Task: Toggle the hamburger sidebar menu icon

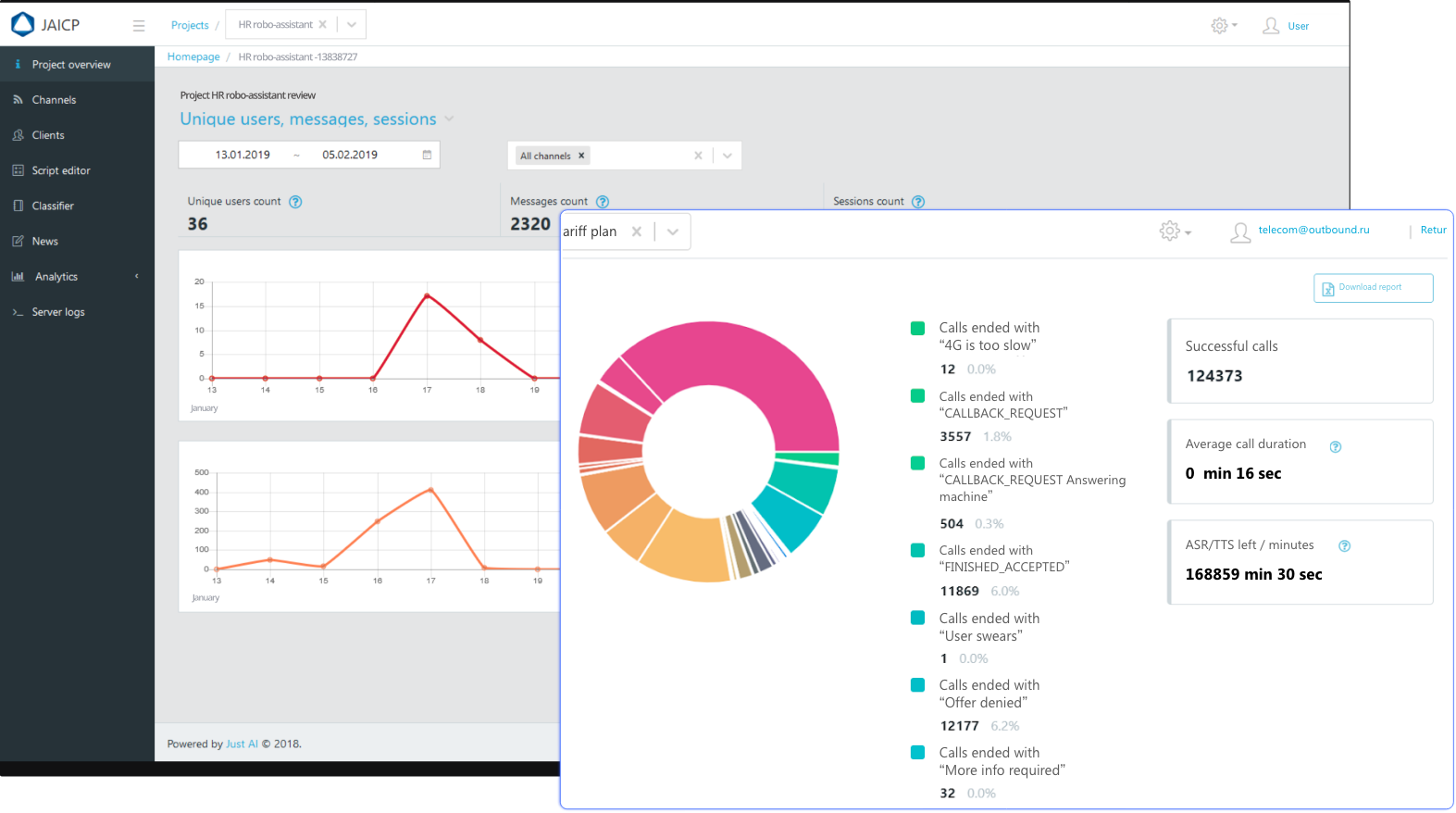Action: 139,26
